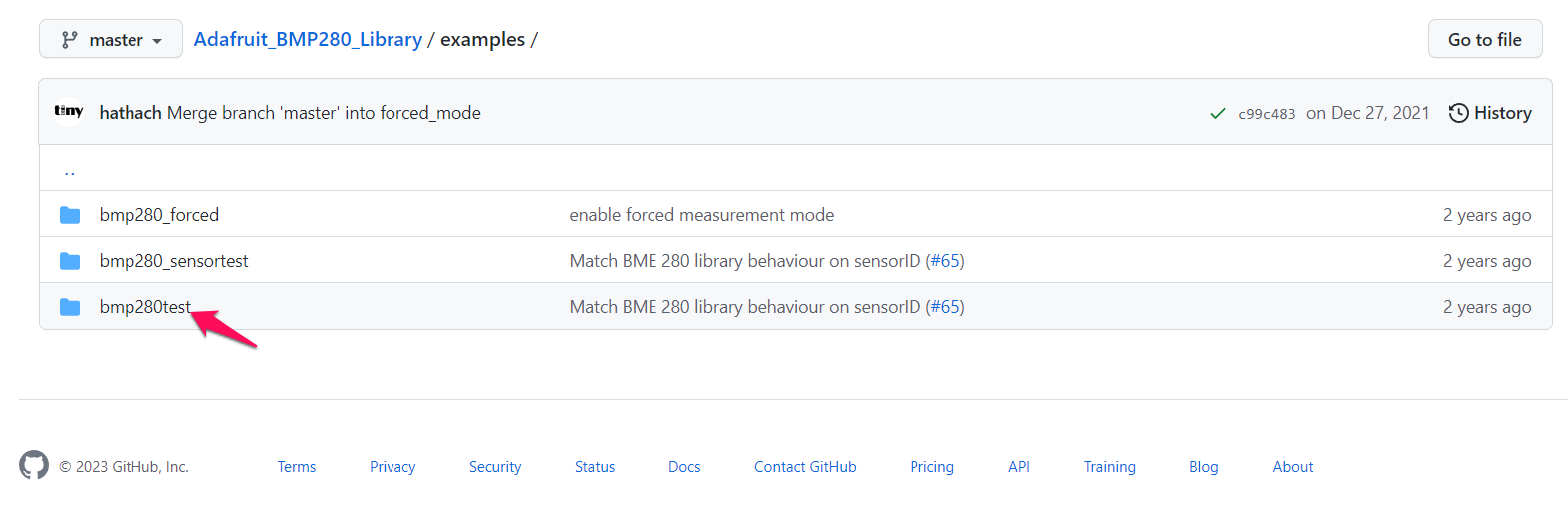
Task: Click the hathach user avatar
Action: point(69,112)
